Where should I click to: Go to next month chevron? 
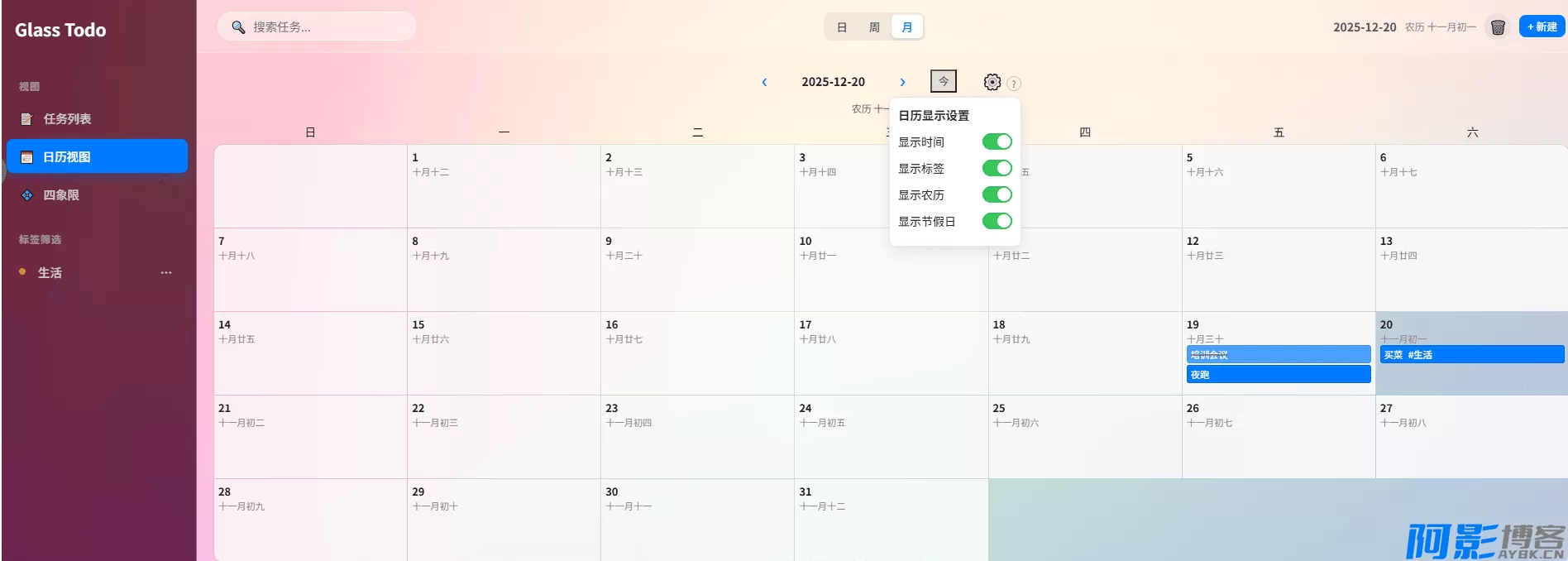902,82
